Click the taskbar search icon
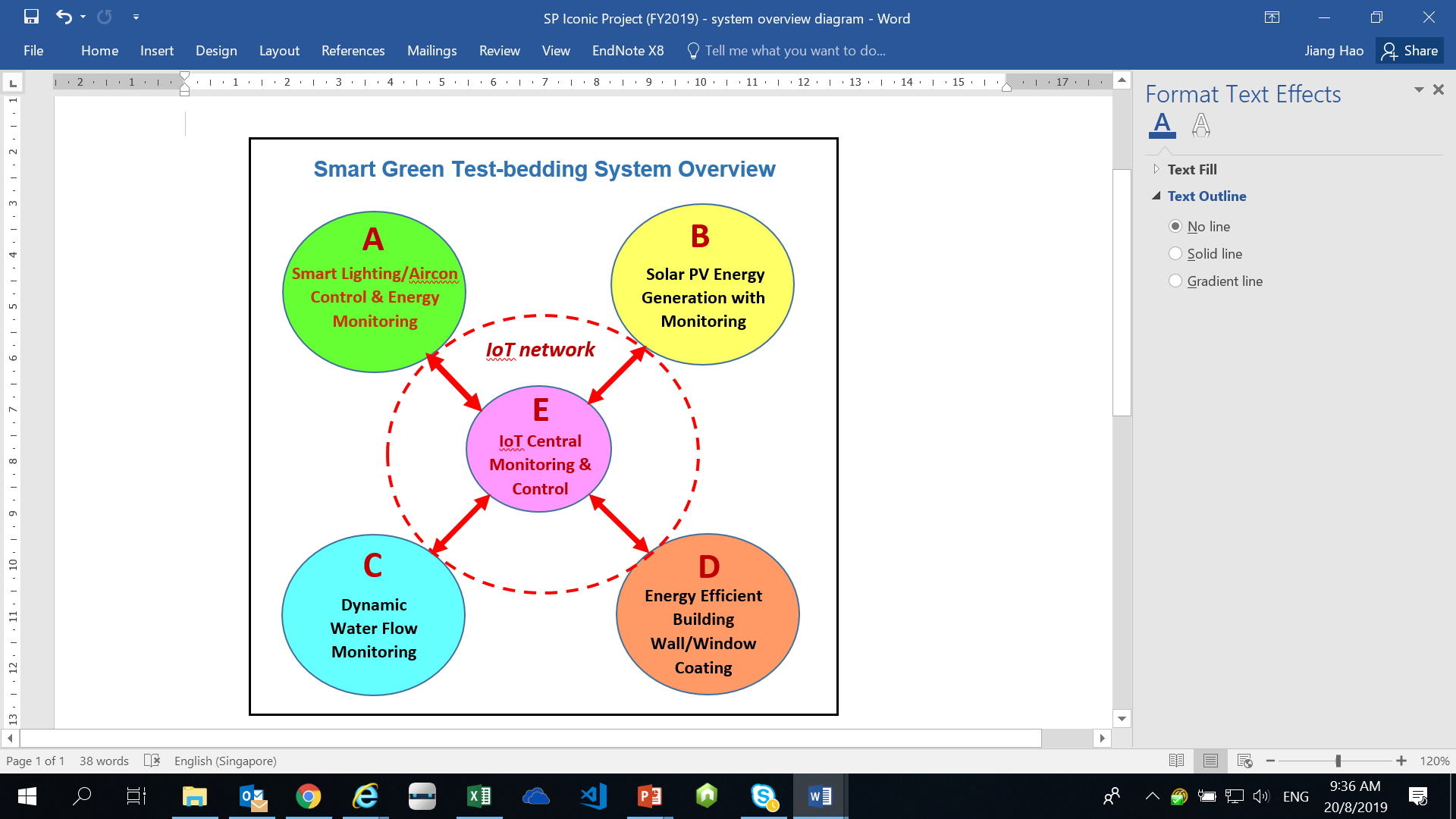The image size is (1456, 819). click(x=81, y=796)
